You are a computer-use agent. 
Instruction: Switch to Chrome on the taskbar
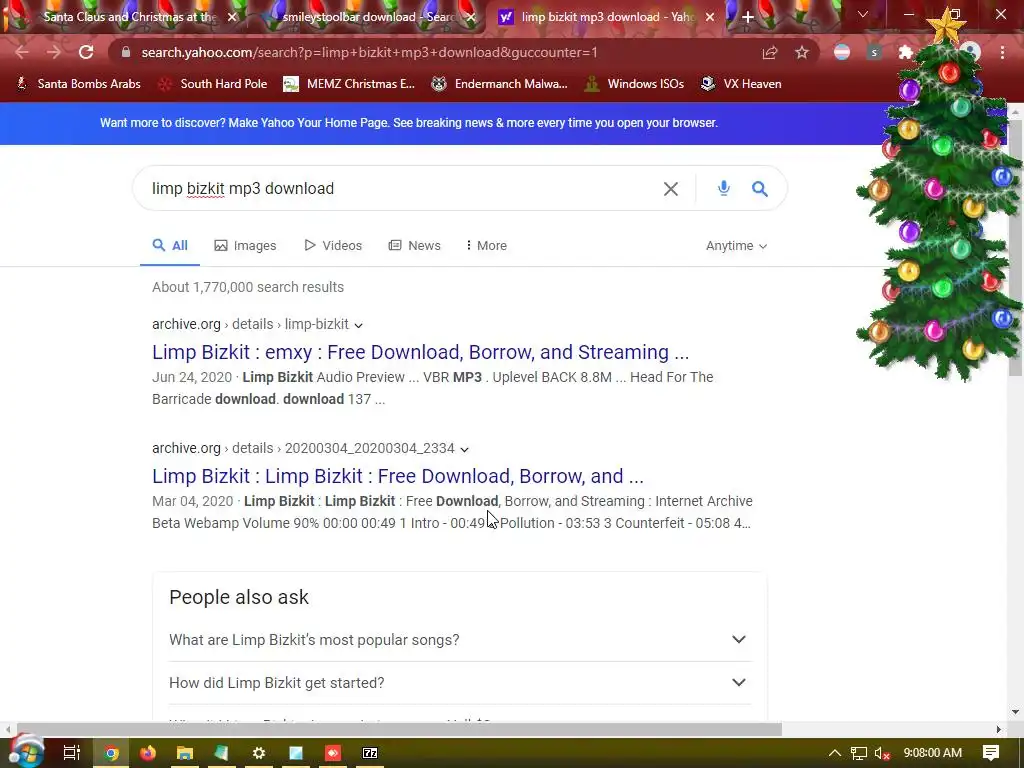(111, 753)
